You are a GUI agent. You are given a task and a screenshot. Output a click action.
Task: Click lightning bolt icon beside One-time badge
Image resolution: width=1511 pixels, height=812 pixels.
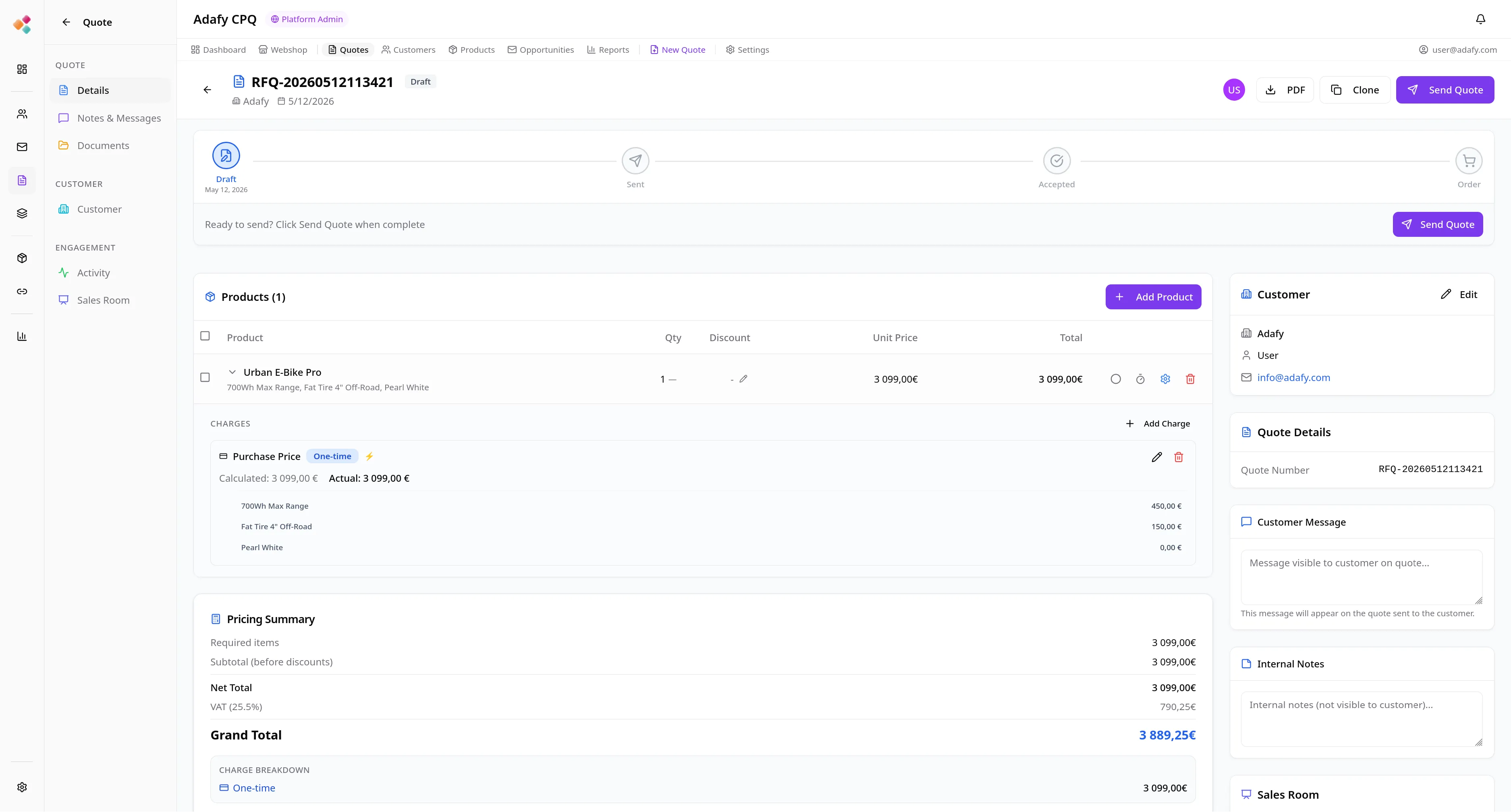(x=369, y=457)
